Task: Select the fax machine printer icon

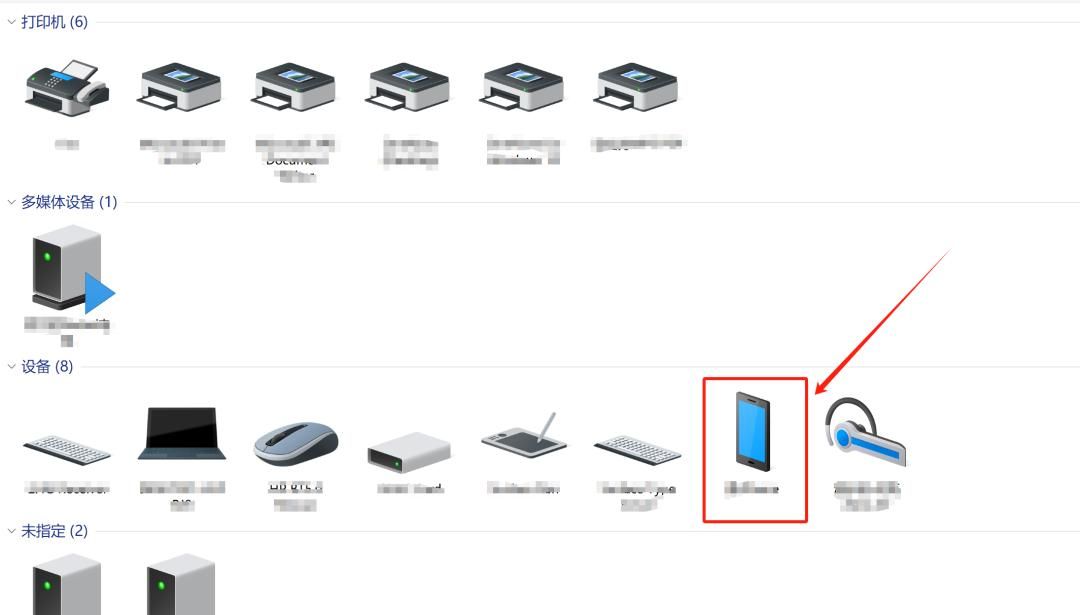Action: [67, 88]
